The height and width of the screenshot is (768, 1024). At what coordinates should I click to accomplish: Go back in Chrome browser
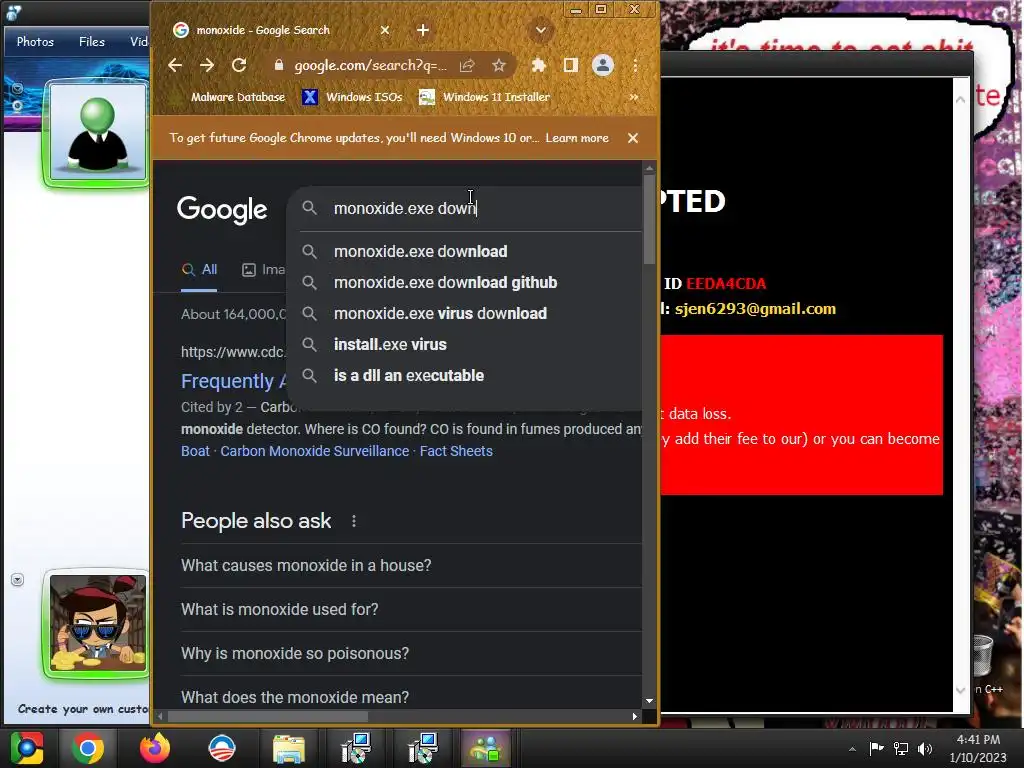click(x=175, y=65)
